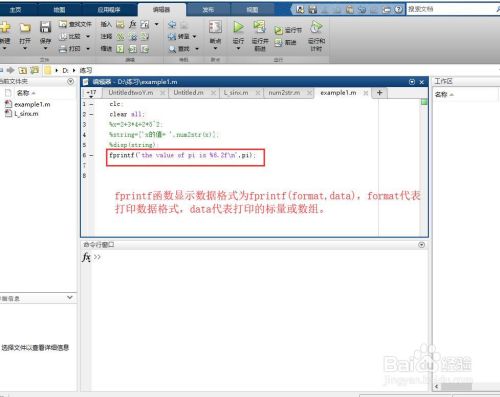Screen dimensions: 500x397
Task: Click the green Run (运行) play icon
Action: pos(238,27)
